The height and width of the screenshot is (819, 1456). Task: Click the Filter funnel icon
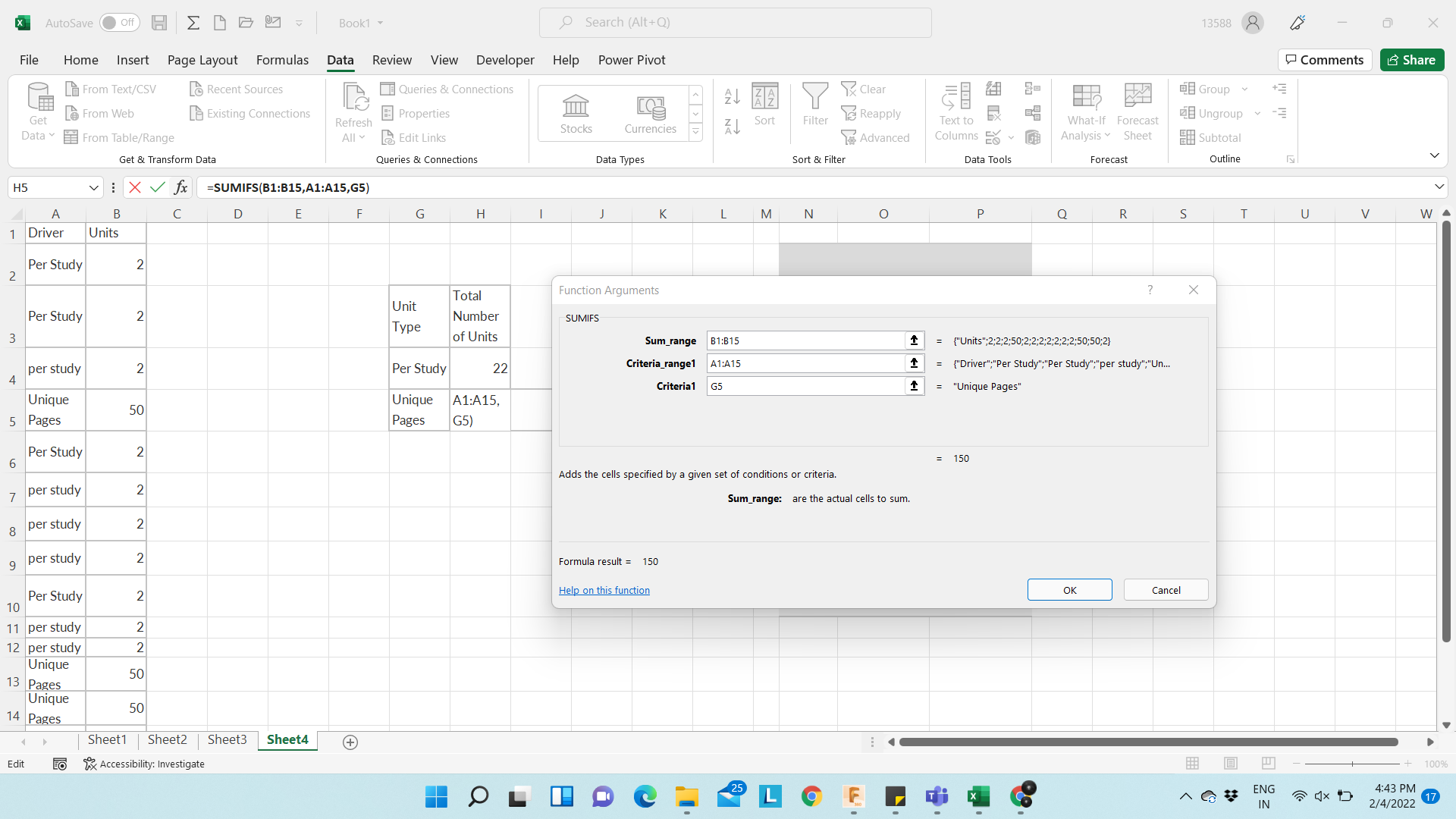[x=815, y=97]
